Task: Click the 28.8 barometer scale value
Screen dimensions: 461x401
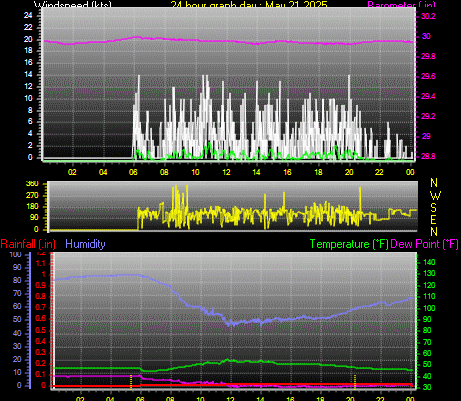Action: (428, 156)
